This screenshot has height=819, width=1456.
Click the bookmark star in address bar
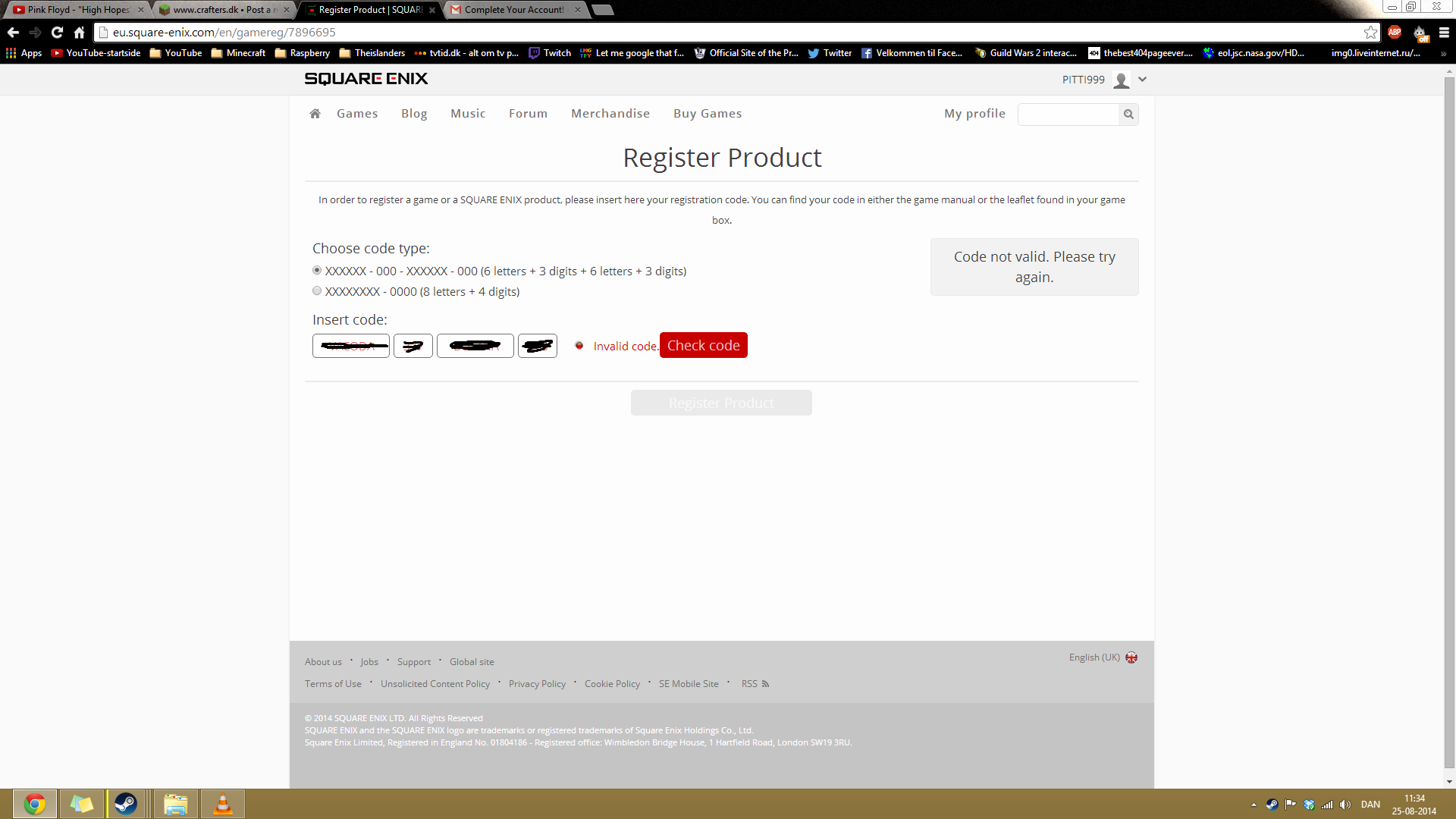pos(1370,33)
